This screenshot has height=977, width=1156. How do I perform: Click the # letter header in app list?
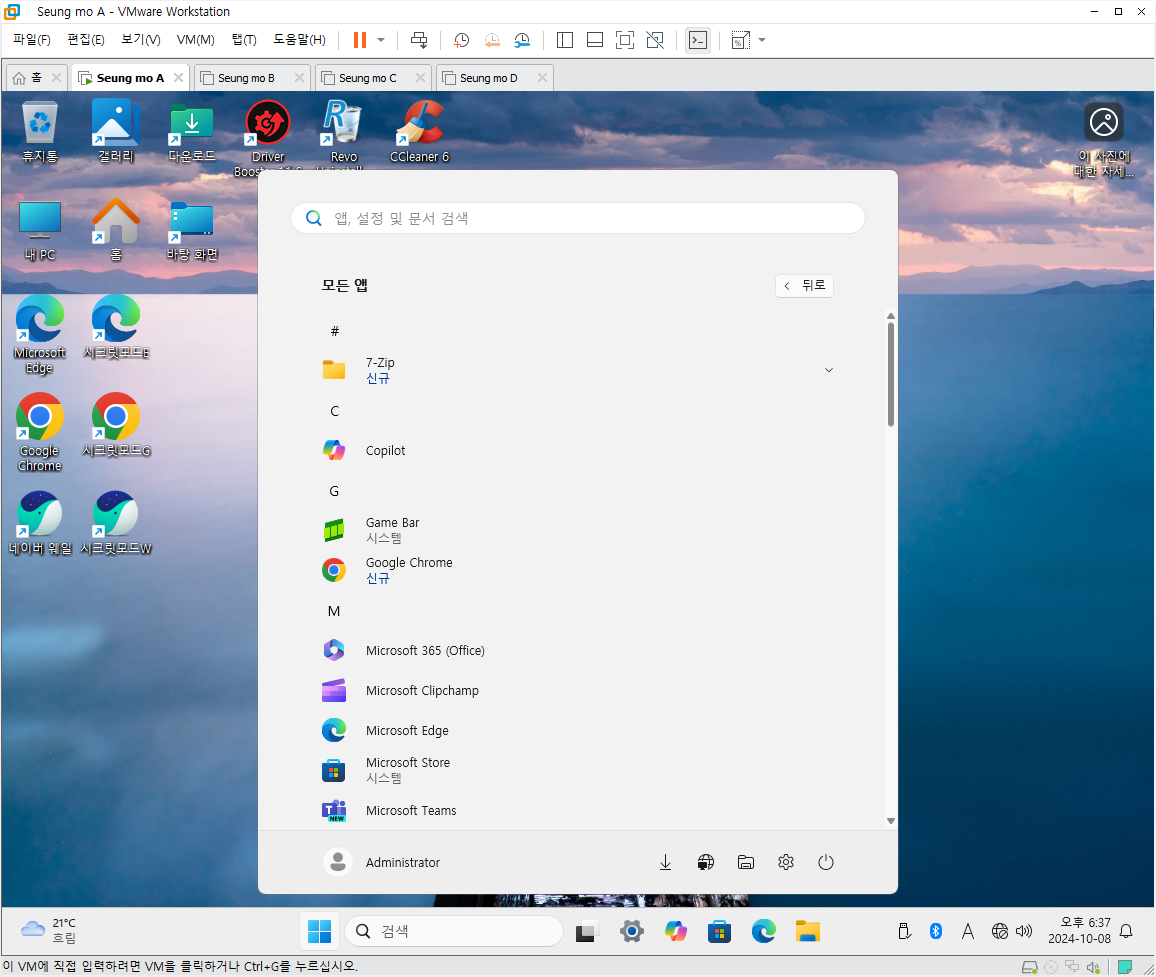[x=335, y=331]
